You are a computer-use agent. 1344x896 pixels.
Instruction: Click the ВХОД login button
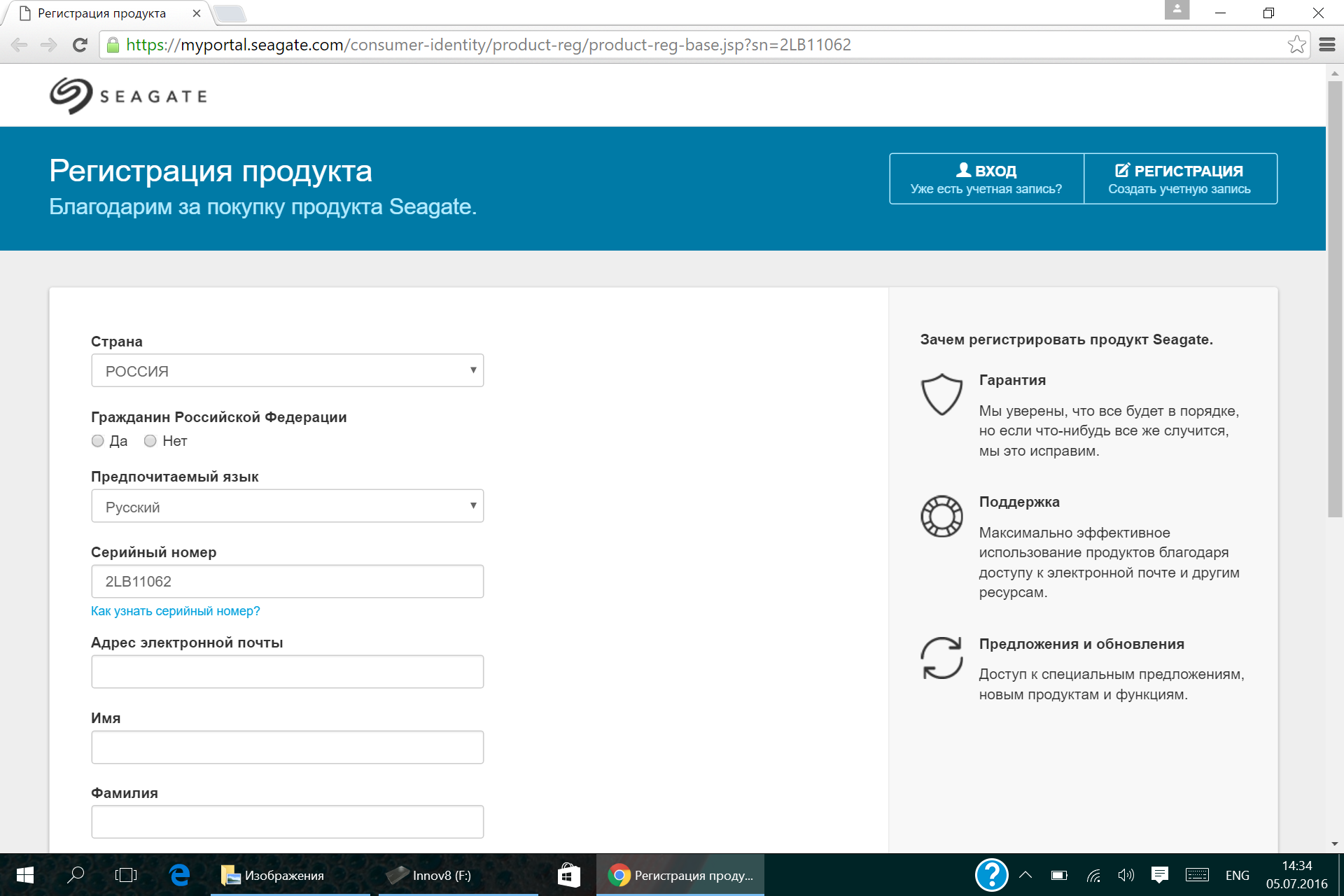(x=986, y=178)
